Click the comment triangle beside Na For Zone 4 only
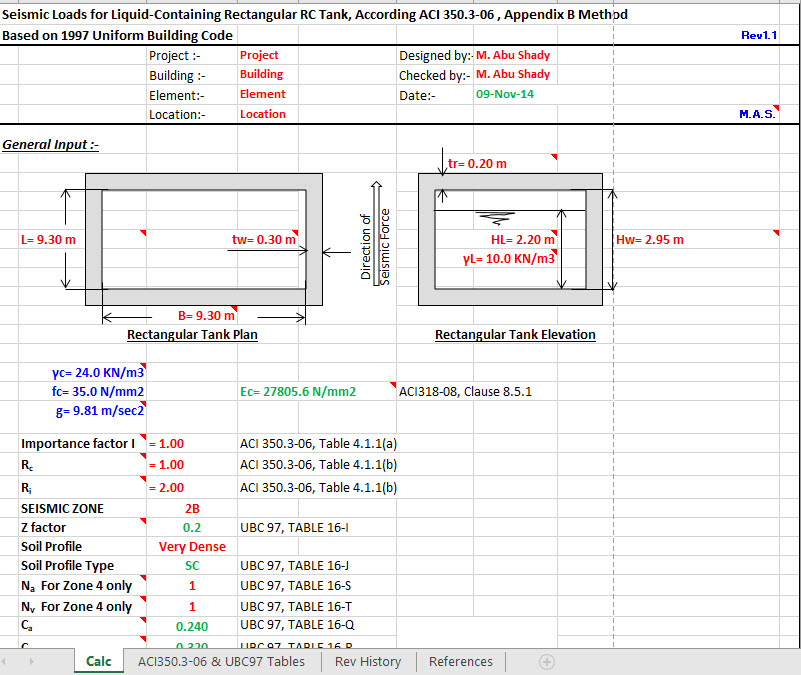The width and height of the screenshot is (801, 675). 142,578
